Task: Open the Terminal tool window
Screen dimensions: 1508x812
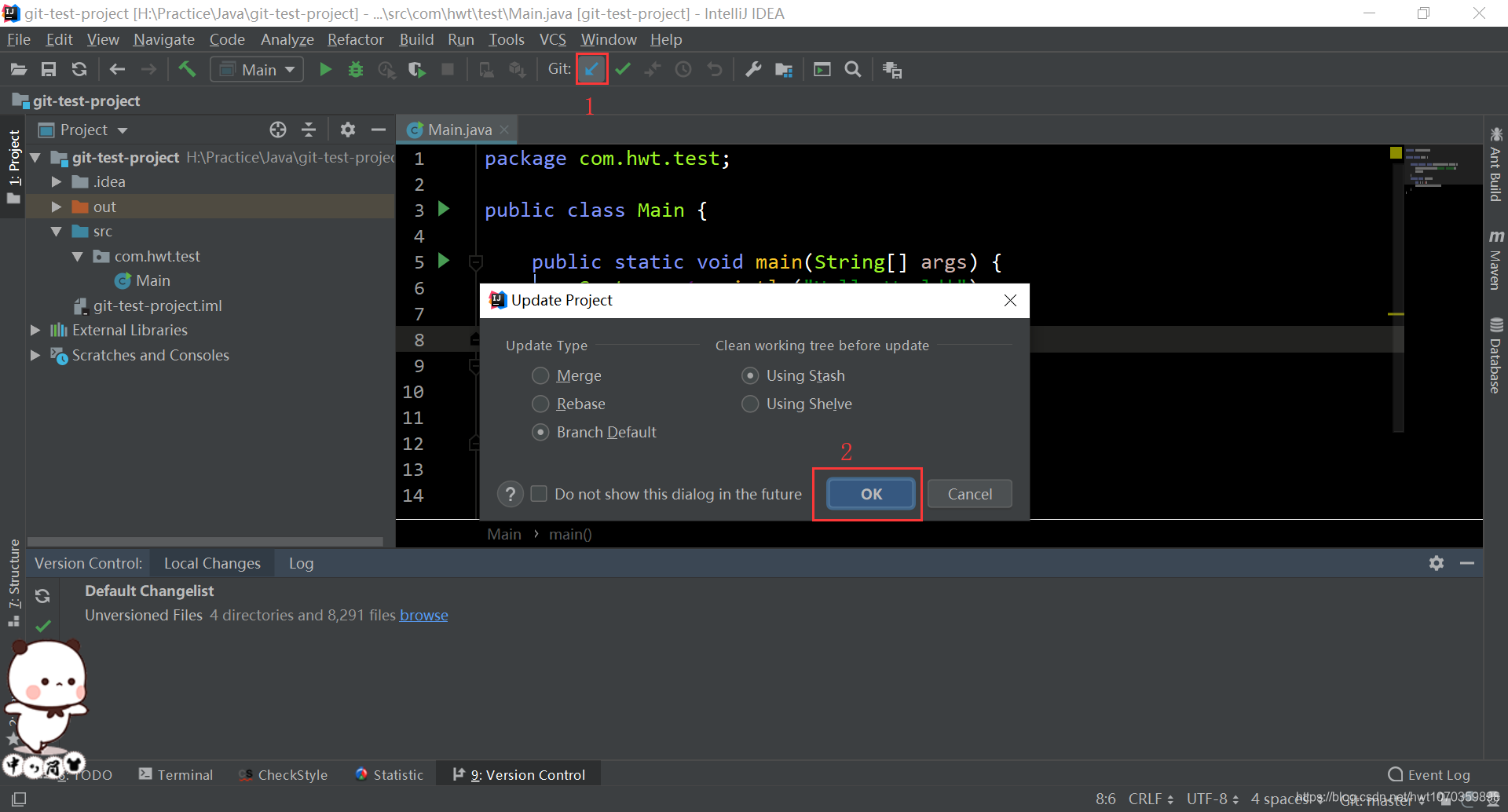Action: click(176, 774)
